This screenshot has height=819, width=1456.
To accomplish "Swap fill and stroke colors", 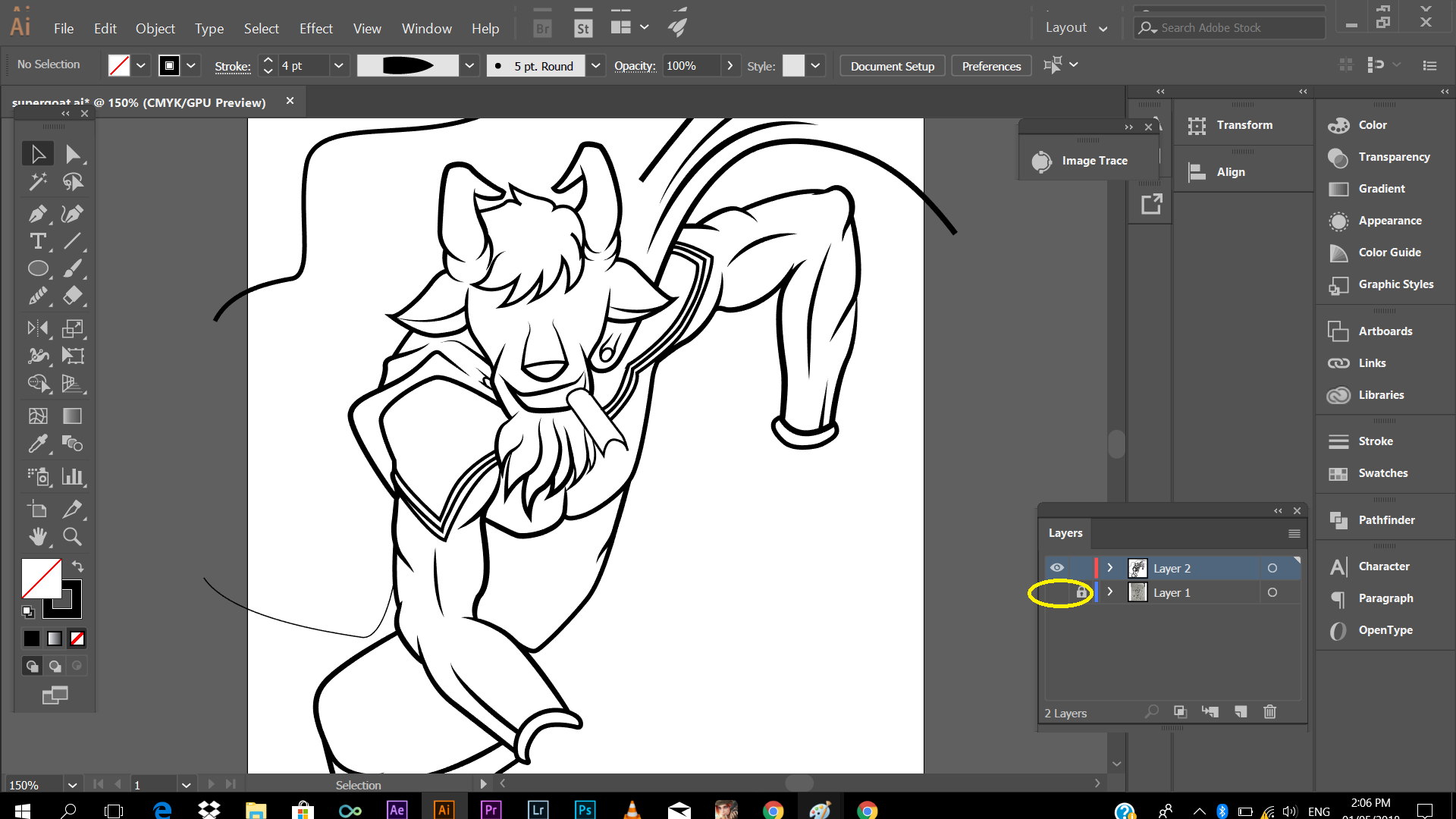I will (77, 566).
